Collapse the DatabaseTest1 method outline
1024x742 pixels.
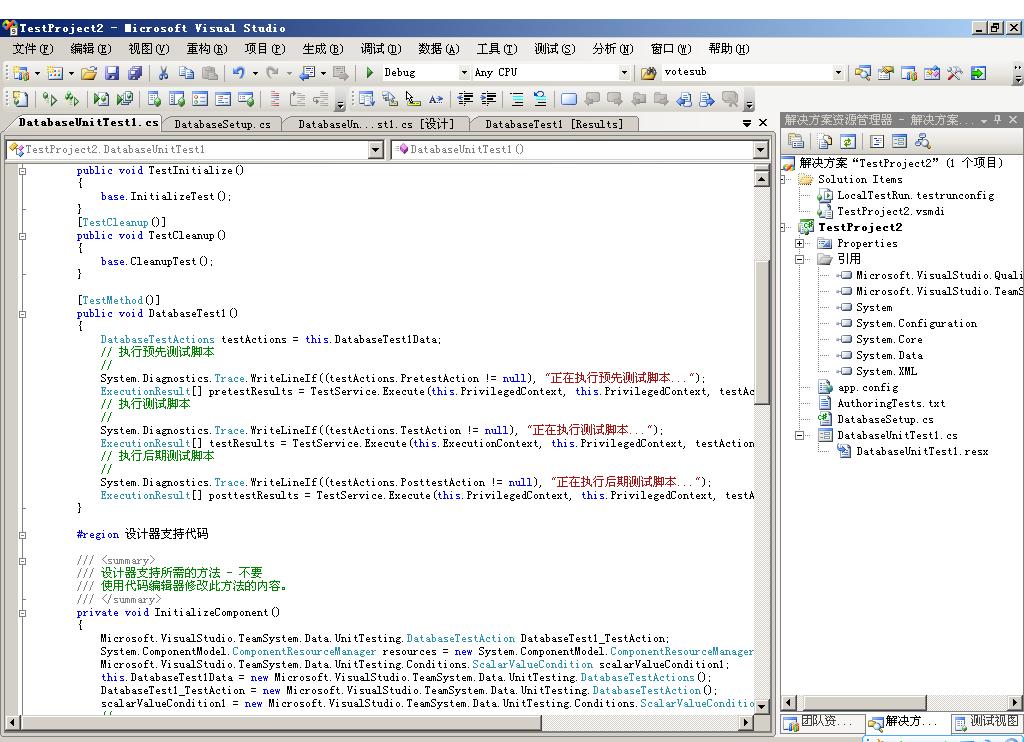(22, 314)
